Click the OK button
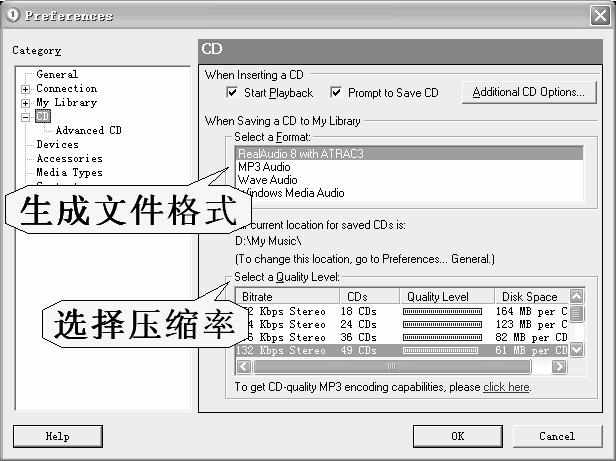 pos(458,436)
